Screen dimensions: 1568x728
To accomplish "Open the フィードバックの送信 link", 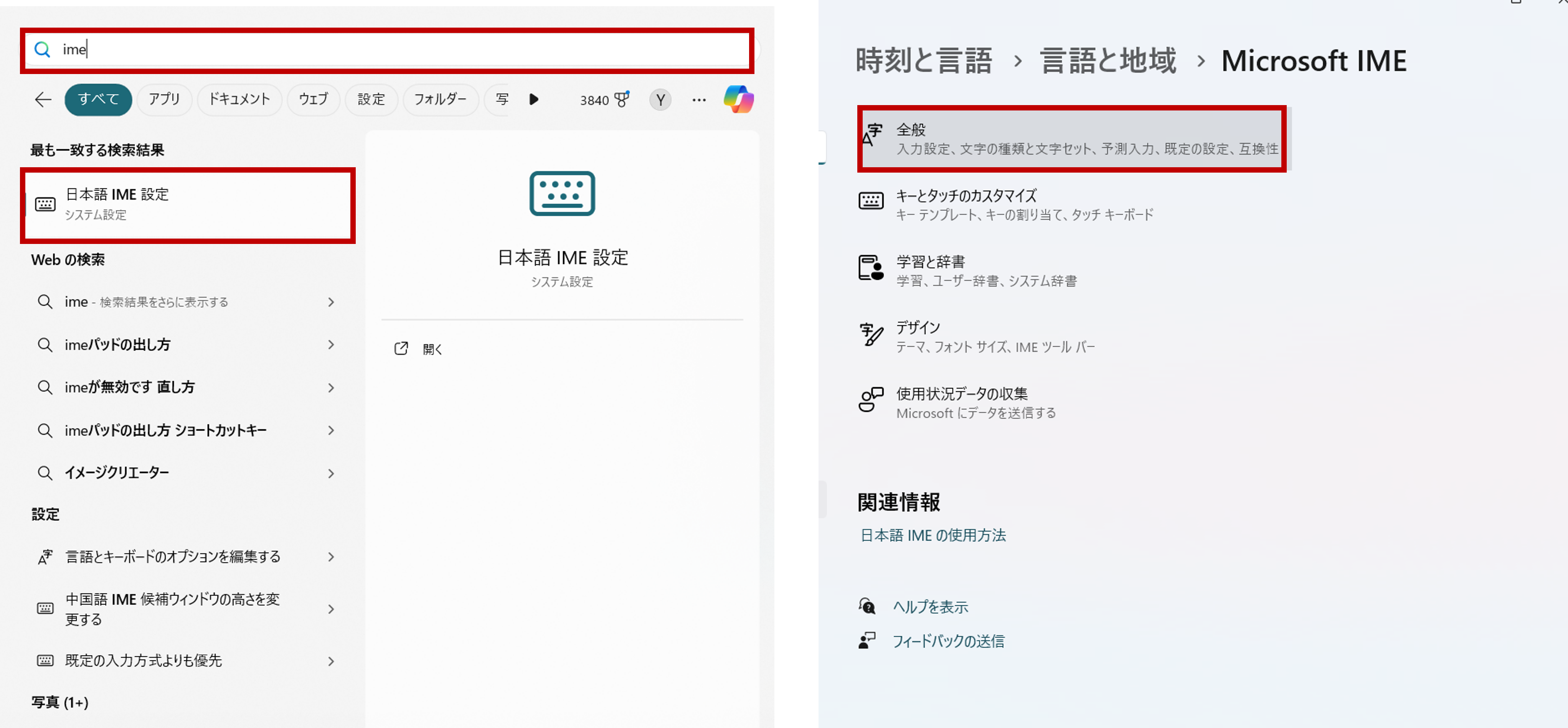I will click(x=948, y=641).
